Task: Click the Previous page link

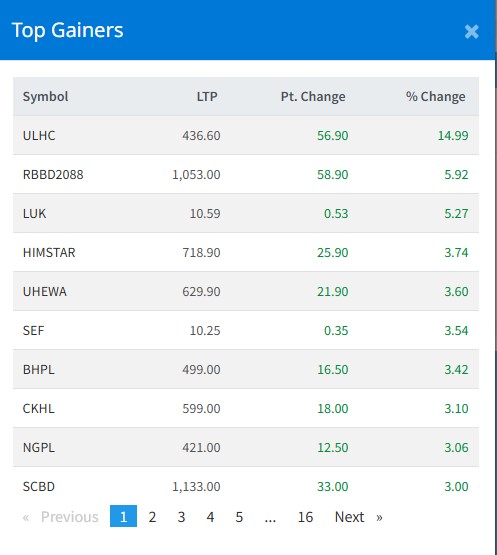Action: coord(61,517)
